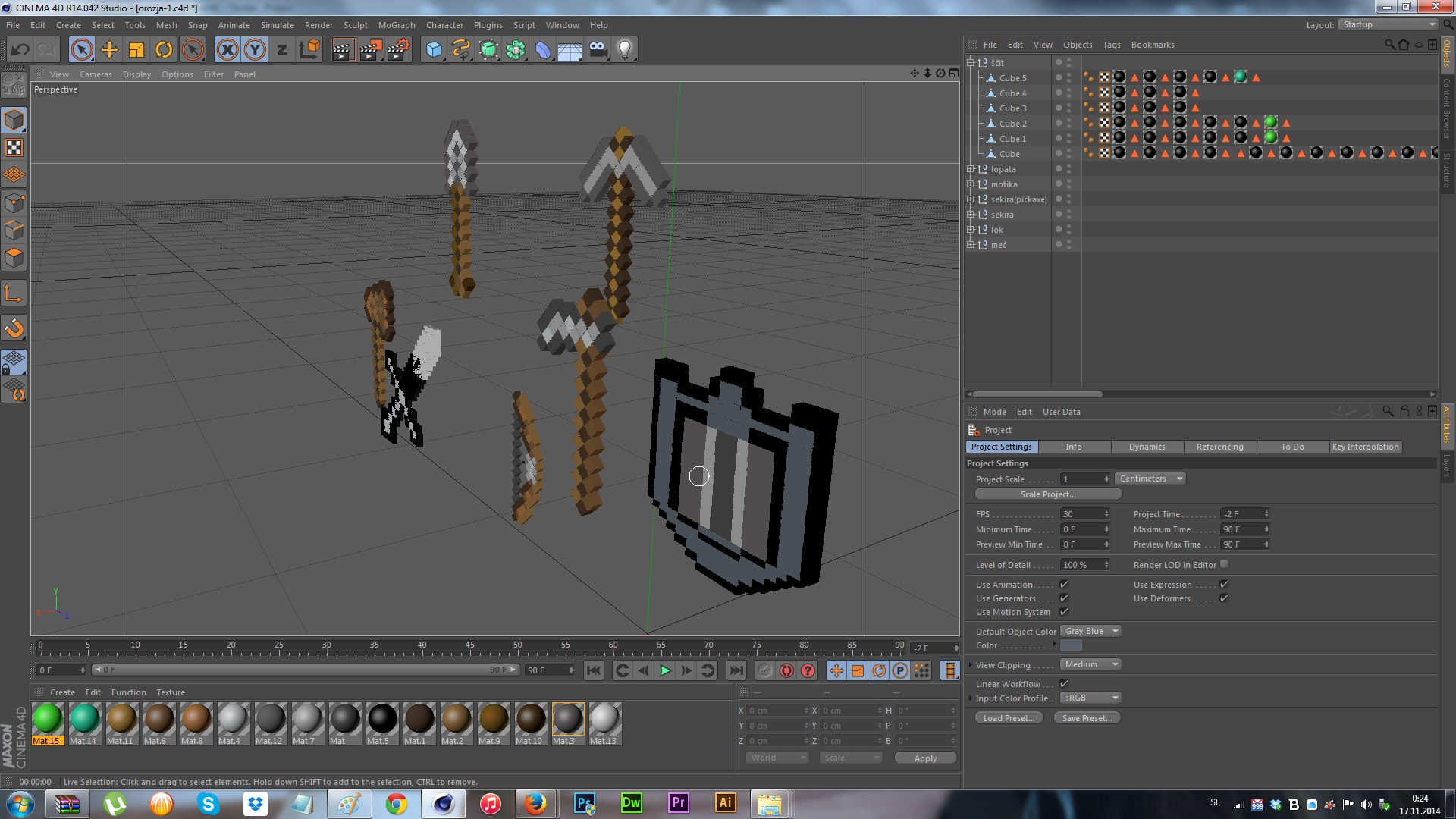Enable Render LOD in Editor

pyautogui.click(x=1224, y=564)
